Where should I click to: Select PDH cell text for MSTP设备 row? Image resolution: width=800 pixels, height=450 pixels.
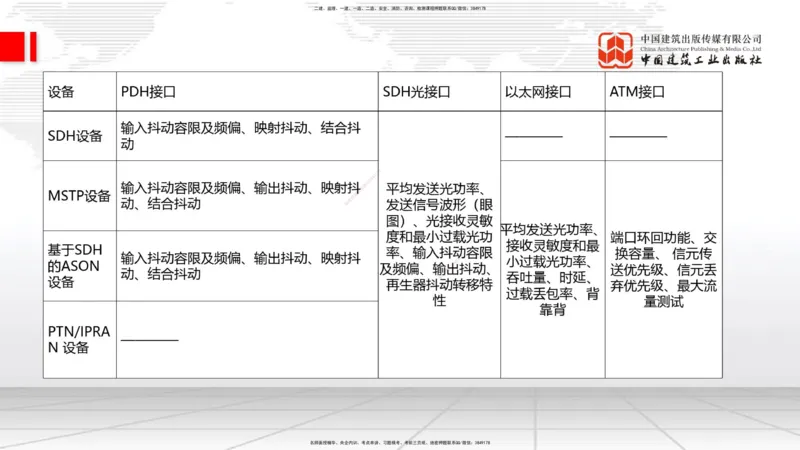241,196
